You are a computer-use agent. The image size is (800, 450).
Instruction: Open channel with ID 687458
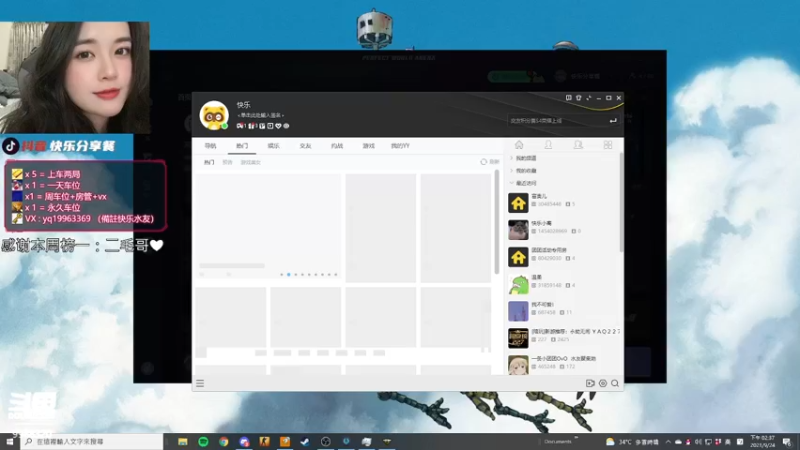click(x=563, y=311)
